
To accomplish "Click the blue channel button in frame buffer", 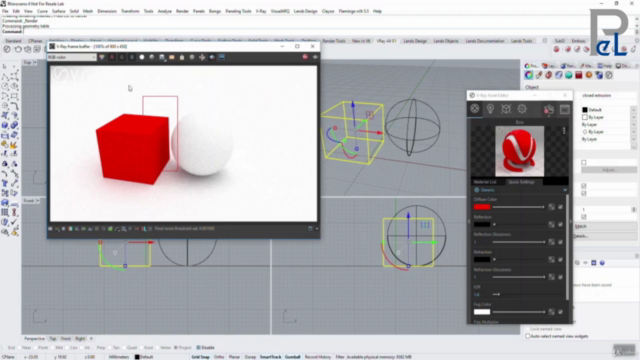I will click(131, 57).
